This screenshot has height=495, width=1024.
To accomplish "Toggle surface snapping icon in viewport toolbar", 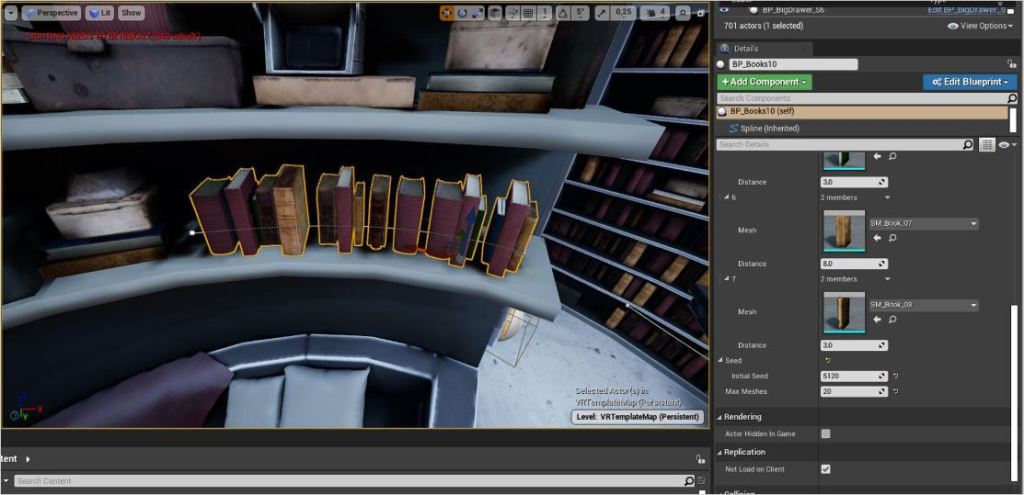I will coord(513,13).
